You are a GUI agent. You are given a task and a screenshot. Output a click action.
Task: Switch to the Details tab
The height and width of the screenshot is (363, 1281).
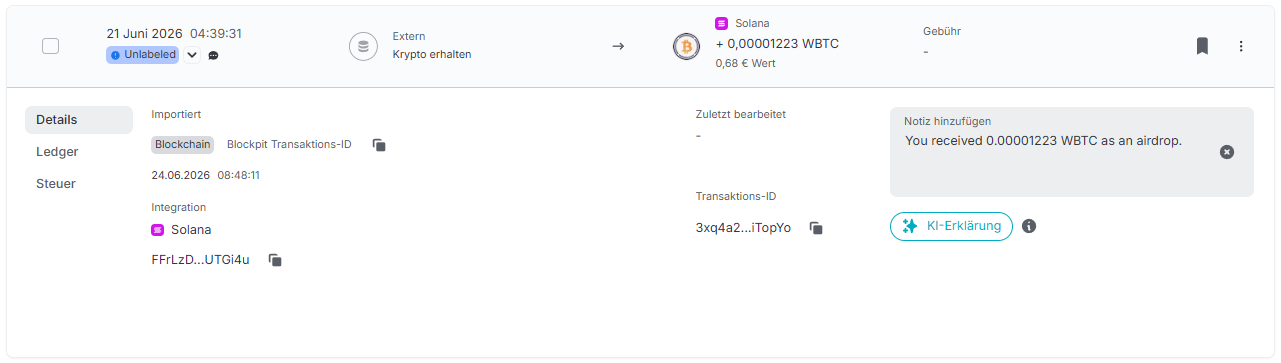pyautogui.click(x=79, y=120)
